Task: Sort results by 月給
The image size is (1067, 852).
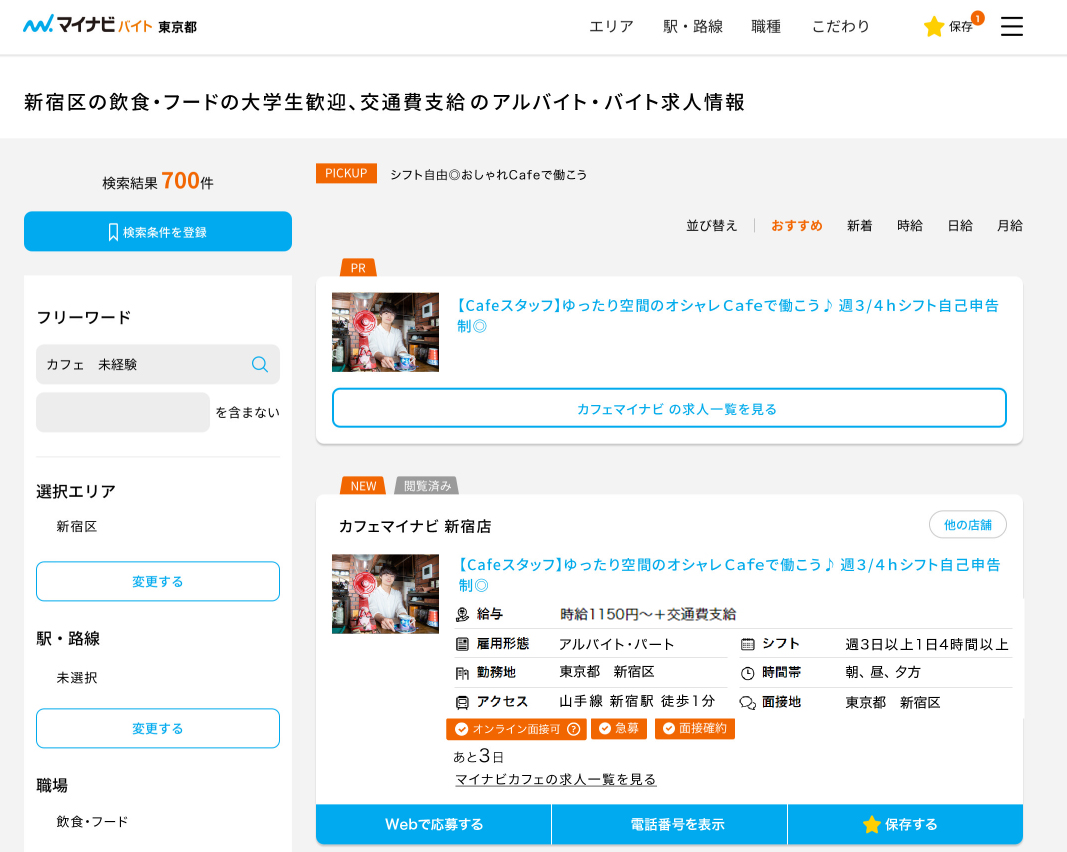Action: 1009,225
